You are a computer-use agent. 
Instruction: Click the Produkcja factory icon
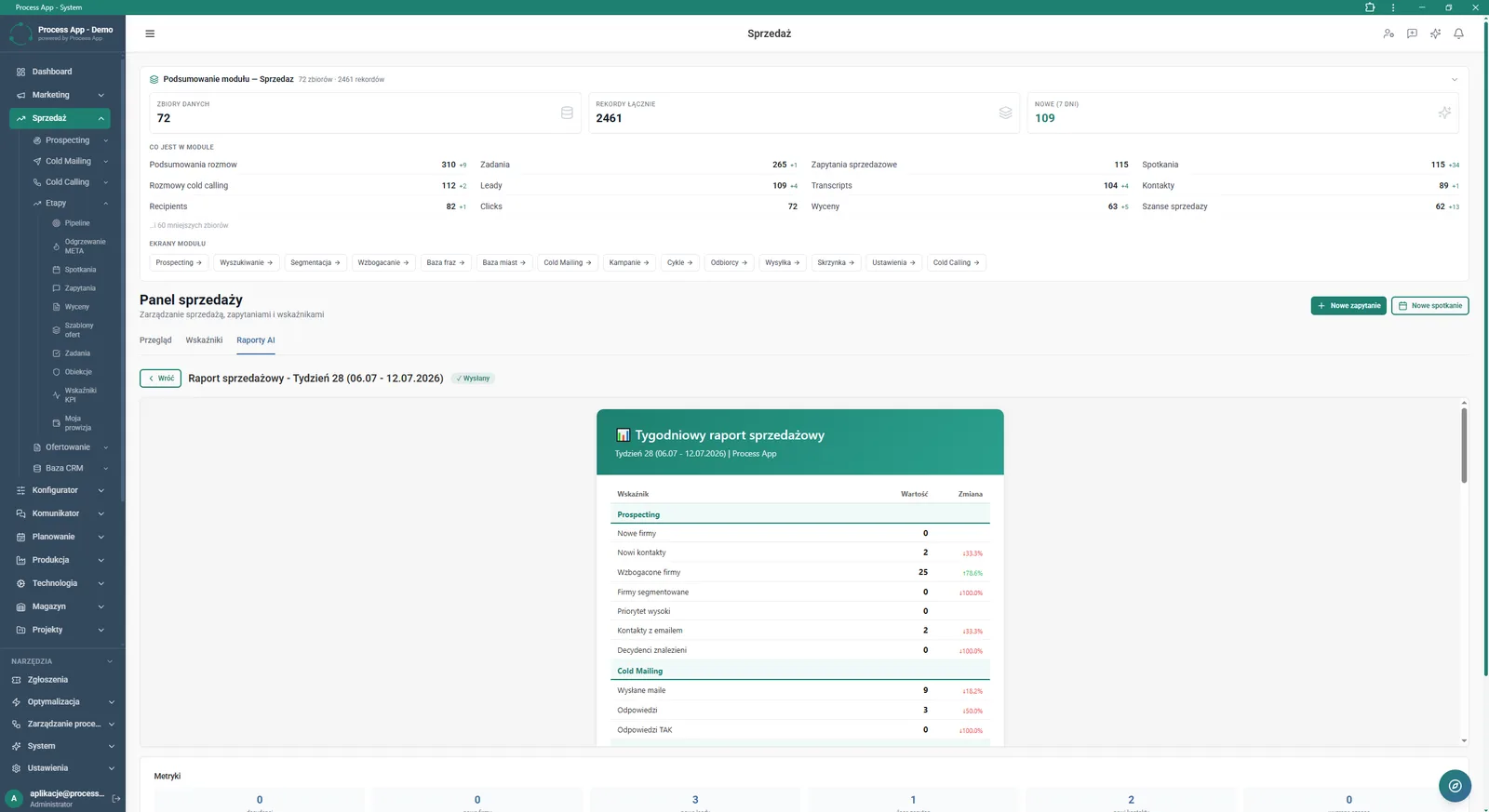[x=20, y=560]
